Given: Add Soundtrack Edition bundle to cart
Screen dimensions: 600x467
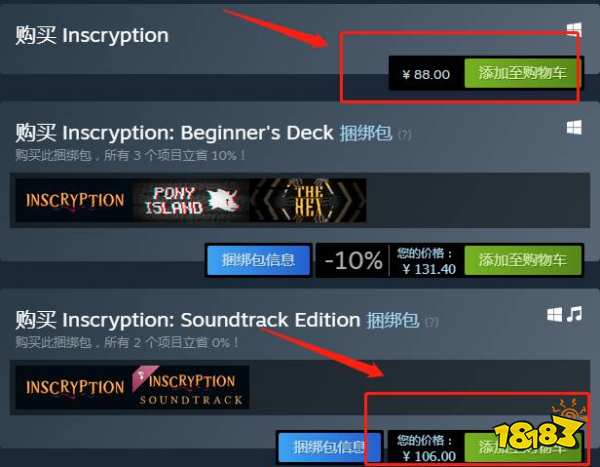Looking at the screenshot, I should 523,447.
